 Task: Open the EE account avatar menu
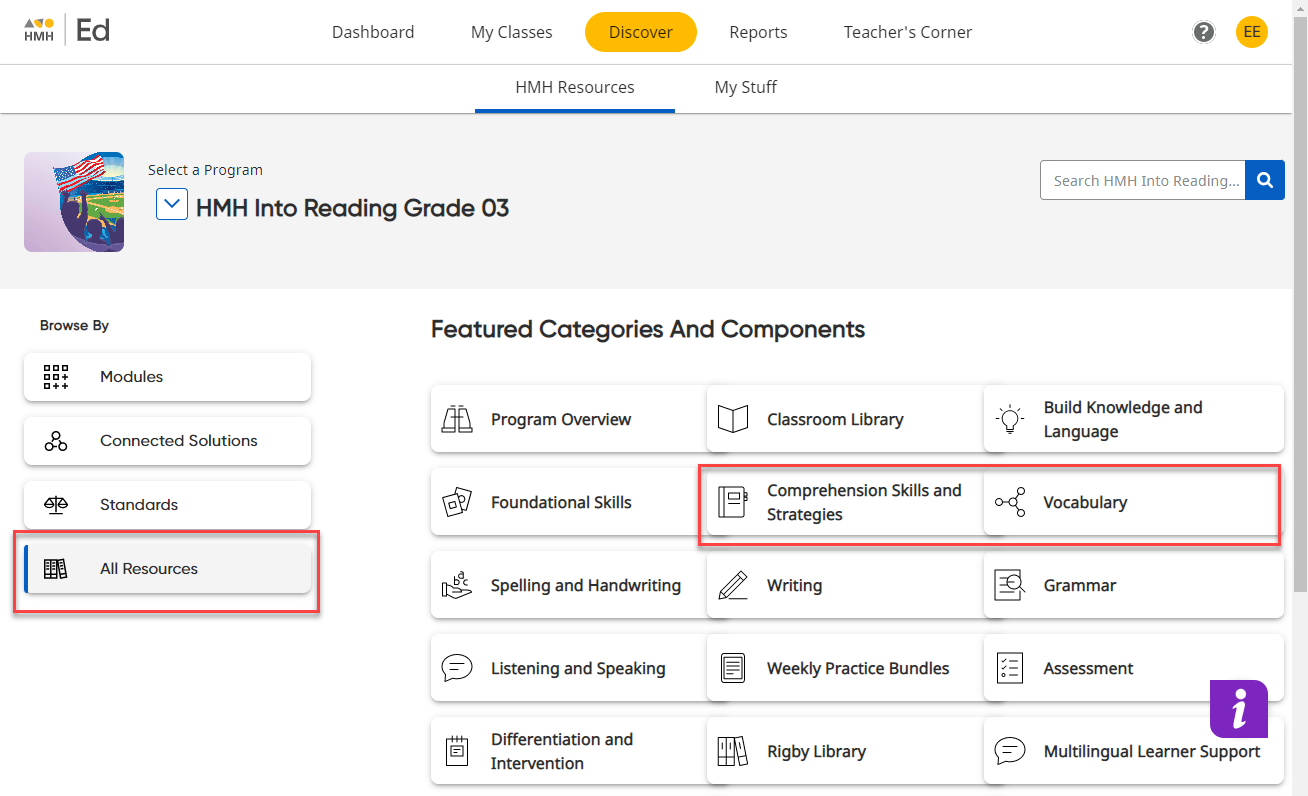[1252, 31]
